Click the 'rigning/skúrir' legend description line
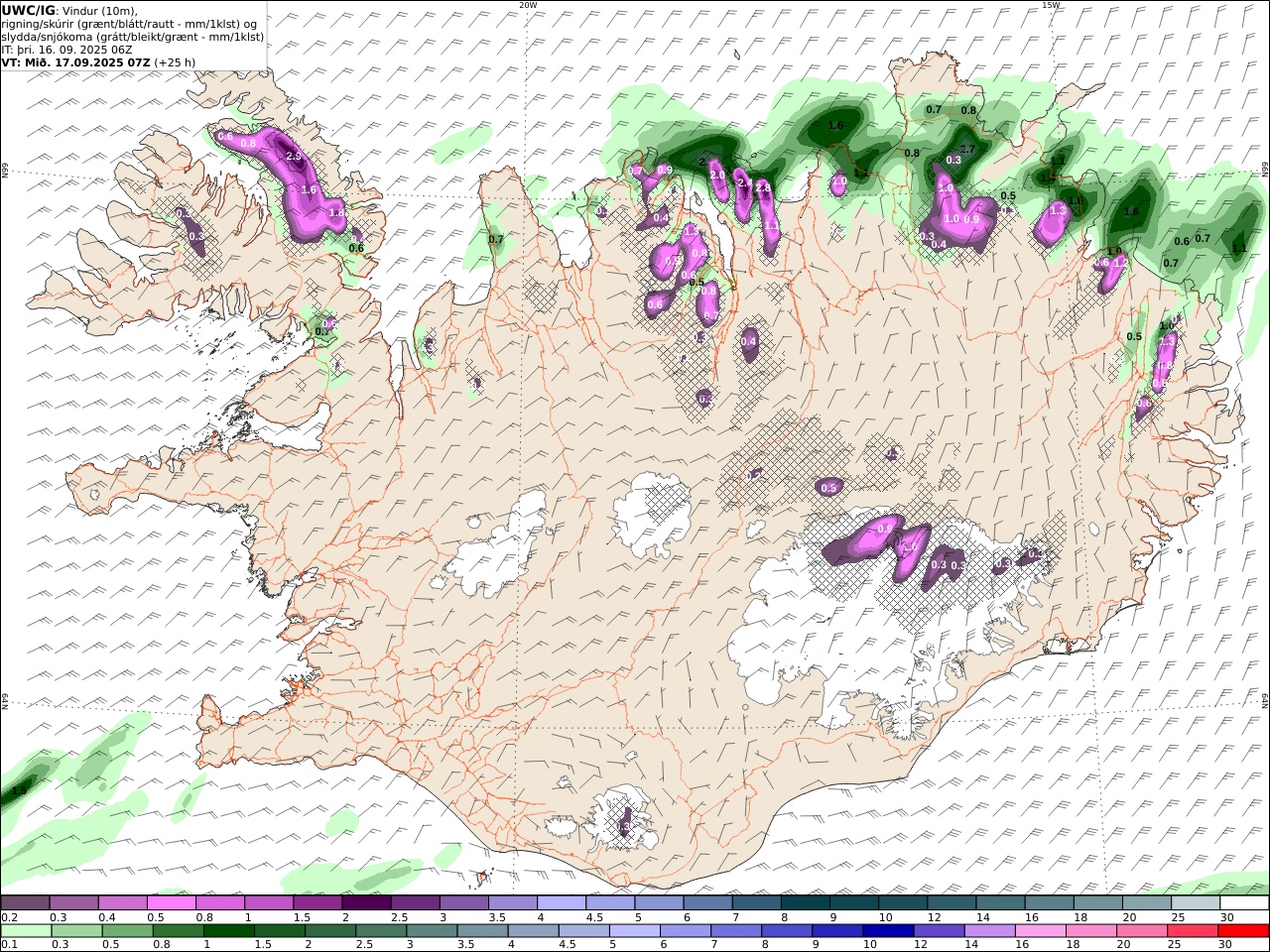 tap(129, 23)
